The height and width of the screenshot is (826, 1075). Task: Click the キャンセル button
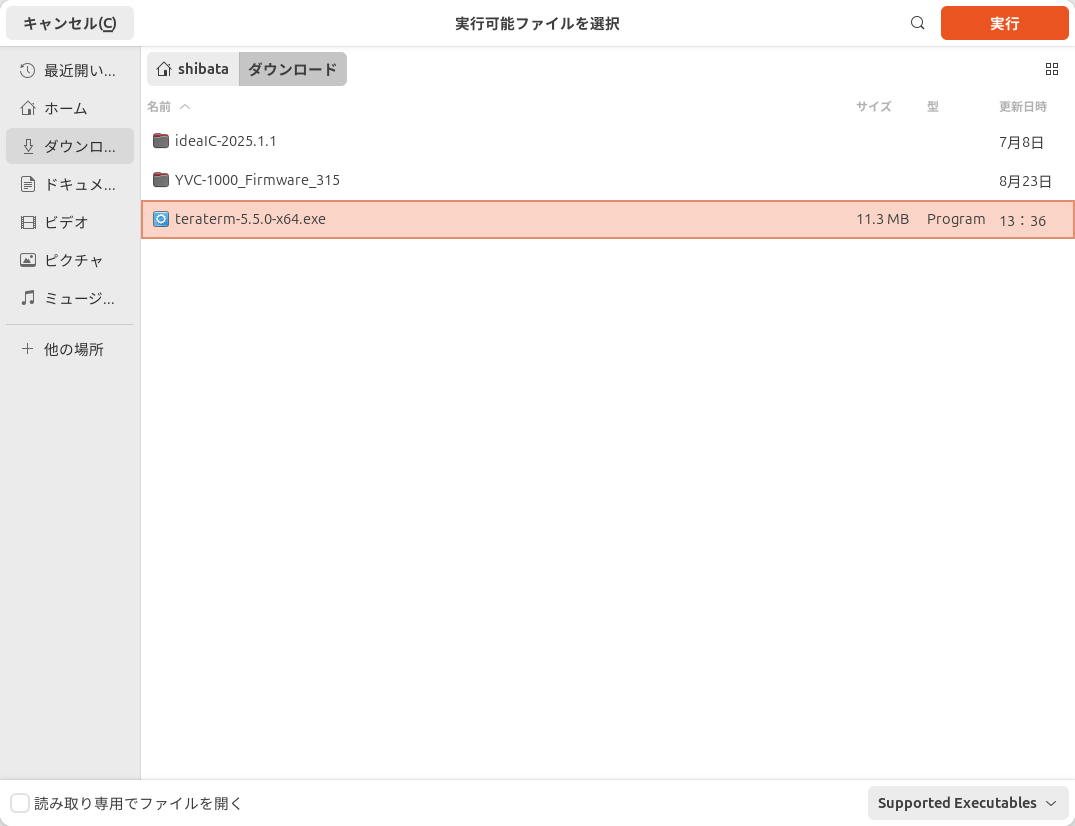(x=69, y=22)
